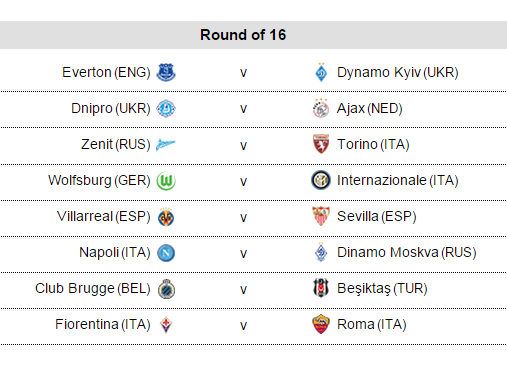This screenshot has height=366, width=507.
Task: Click the Dnipro (UKR) team name
Action: coord(111,108)
